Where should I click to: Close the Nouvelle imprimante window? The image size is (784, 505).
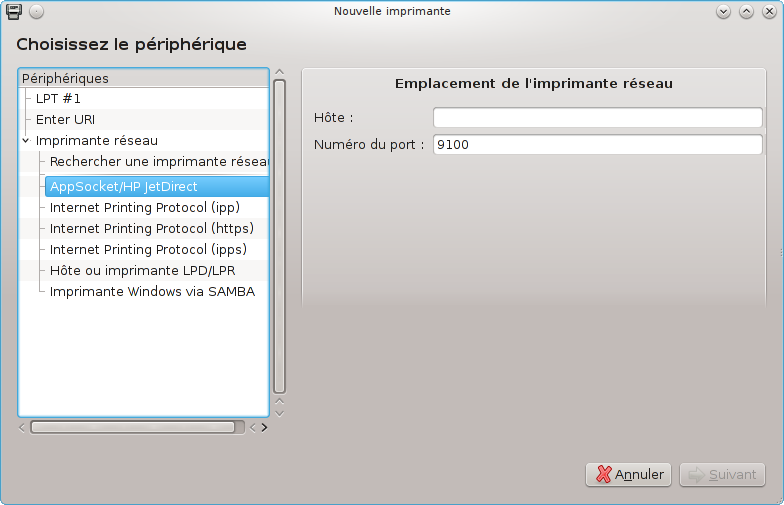(x=769, y=12)
